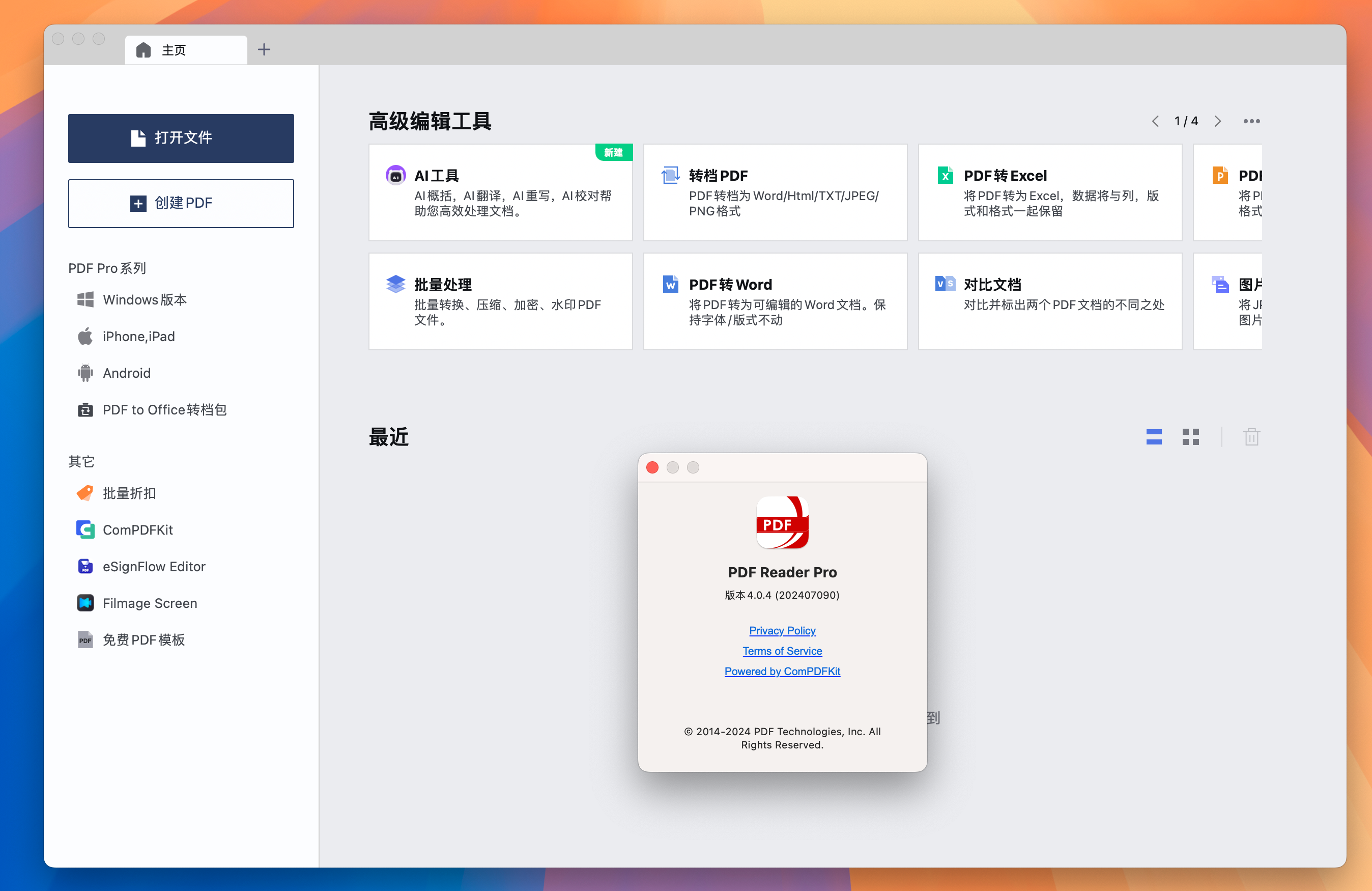The image size is (1372, 891).
Task: Click the 创建 PDF button
Action: click(181, 203)
